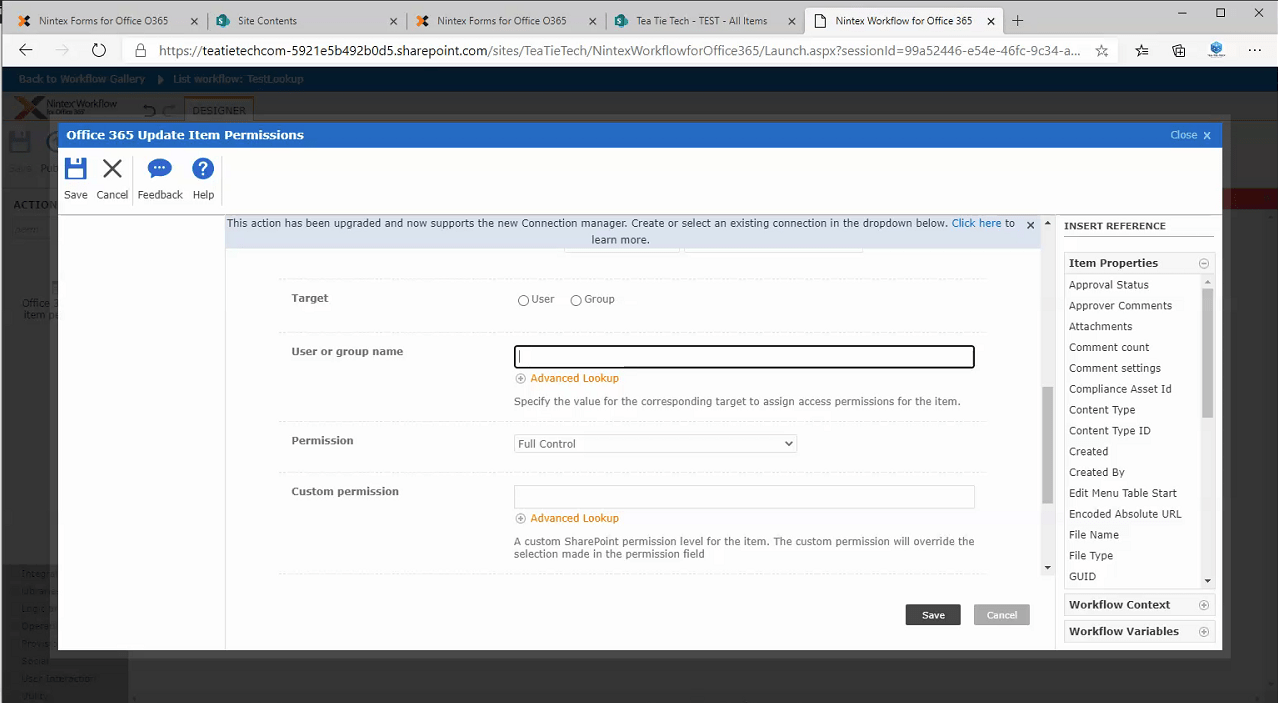This screenshot has height=703, width=1278.
Task: Click the dark Save button at bottom
Action: (933, 615)
